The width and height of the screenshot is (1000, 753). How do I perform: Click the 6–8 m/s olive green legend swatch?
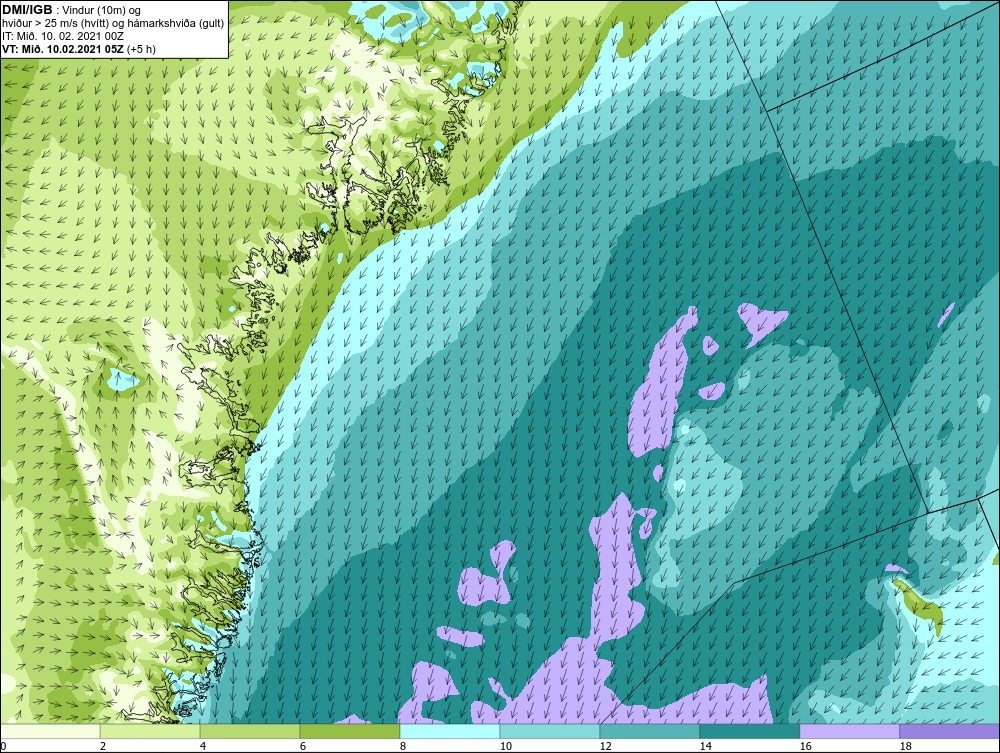(350, 731)
